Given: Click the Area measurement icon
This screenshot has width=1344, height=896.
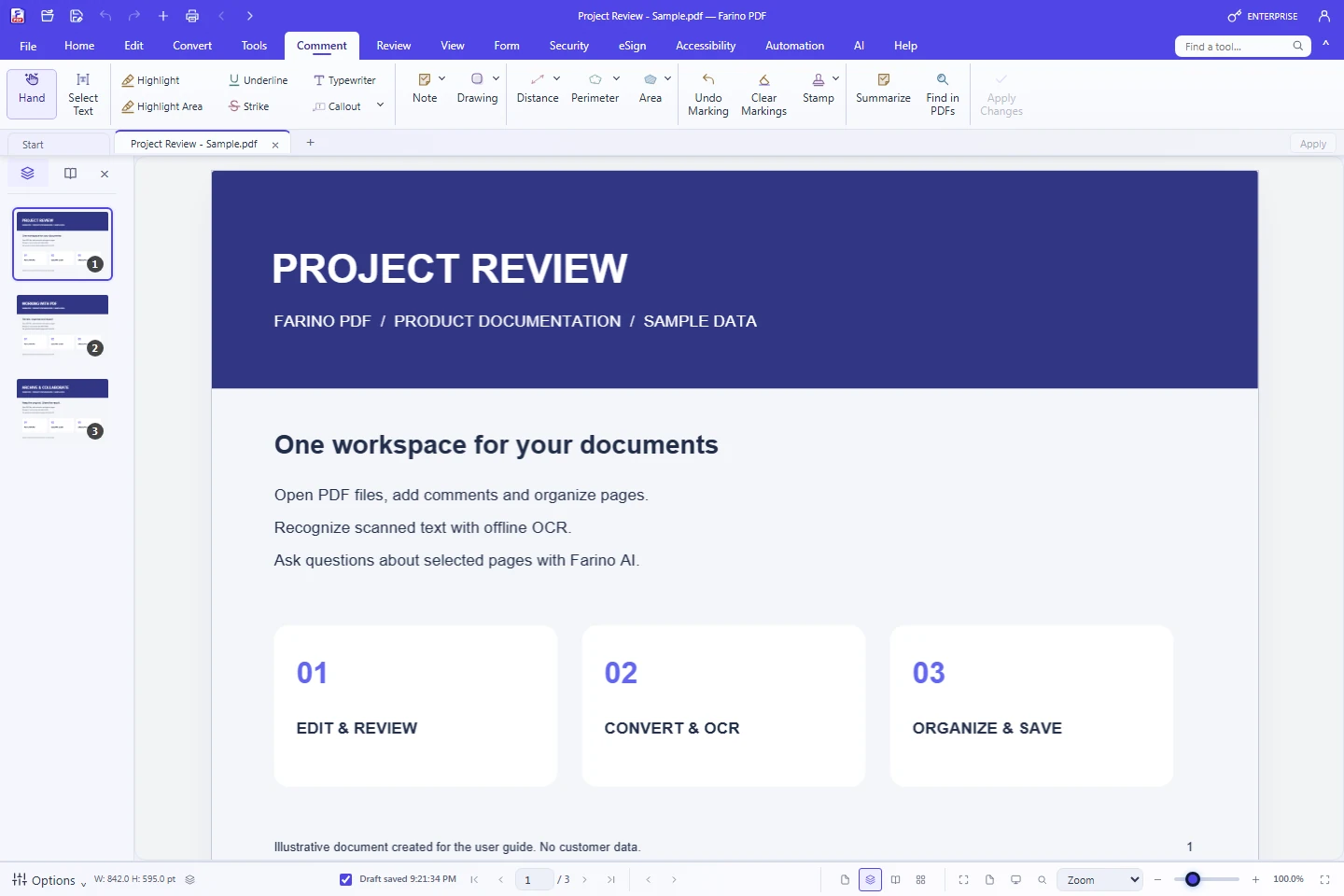Looking at the screenshot, I should pyautogui.click(x=651, y=79).
